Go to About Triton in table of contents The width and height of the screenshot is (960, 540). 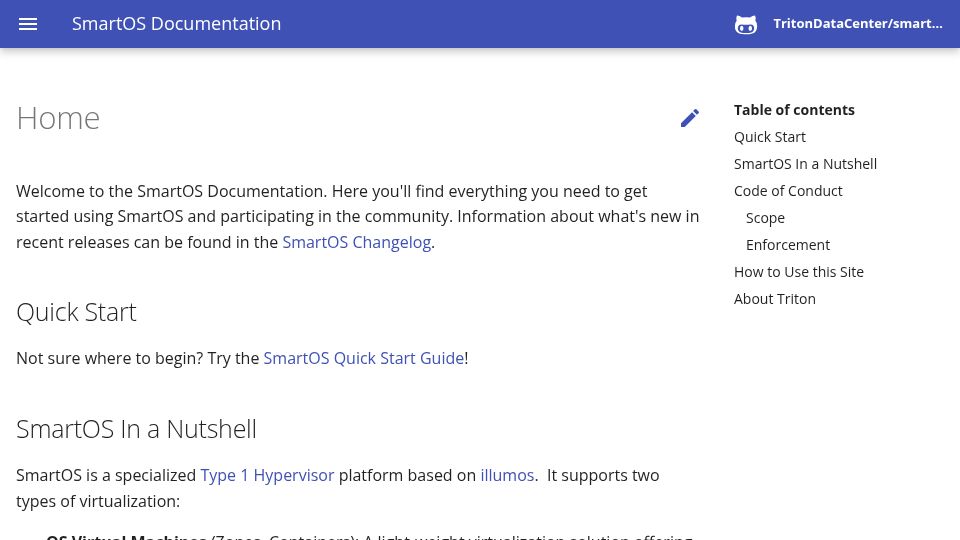(x=774, y=299)
